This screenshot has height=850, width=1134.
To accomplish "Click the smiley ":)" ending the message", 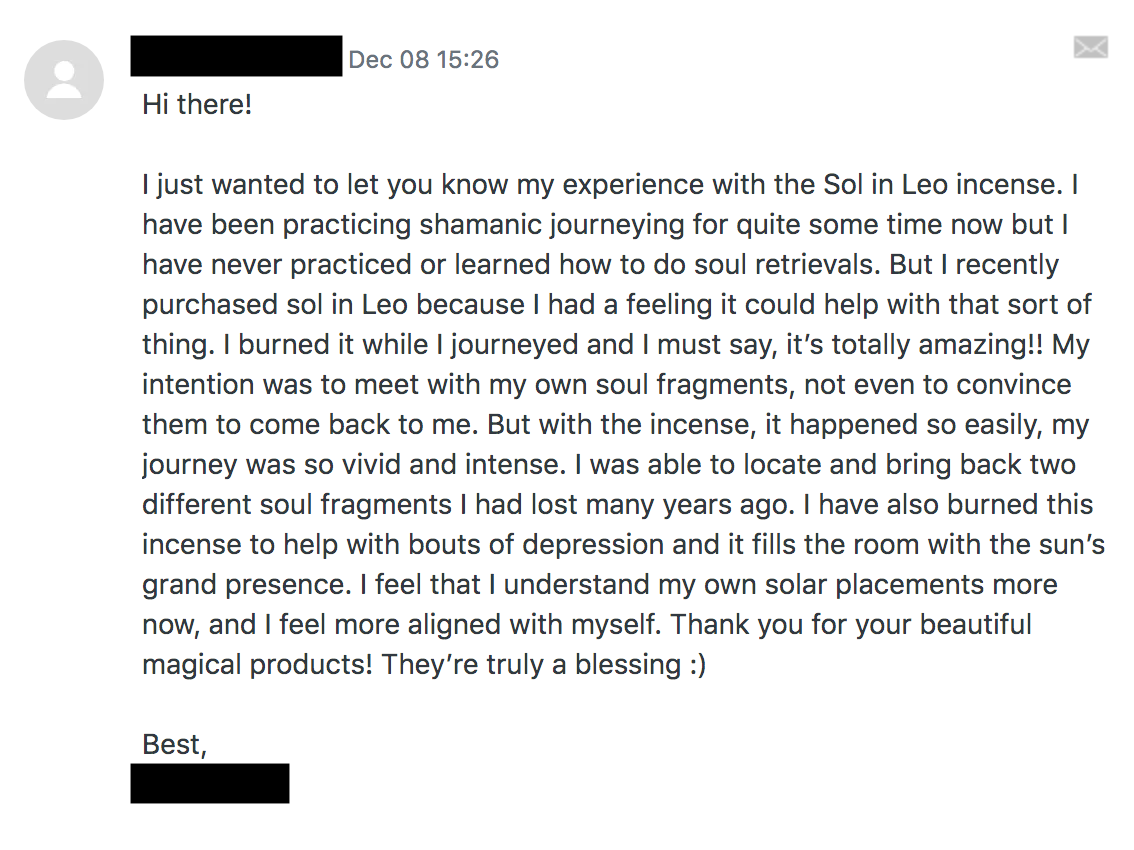I will click(x=697, y=664).
